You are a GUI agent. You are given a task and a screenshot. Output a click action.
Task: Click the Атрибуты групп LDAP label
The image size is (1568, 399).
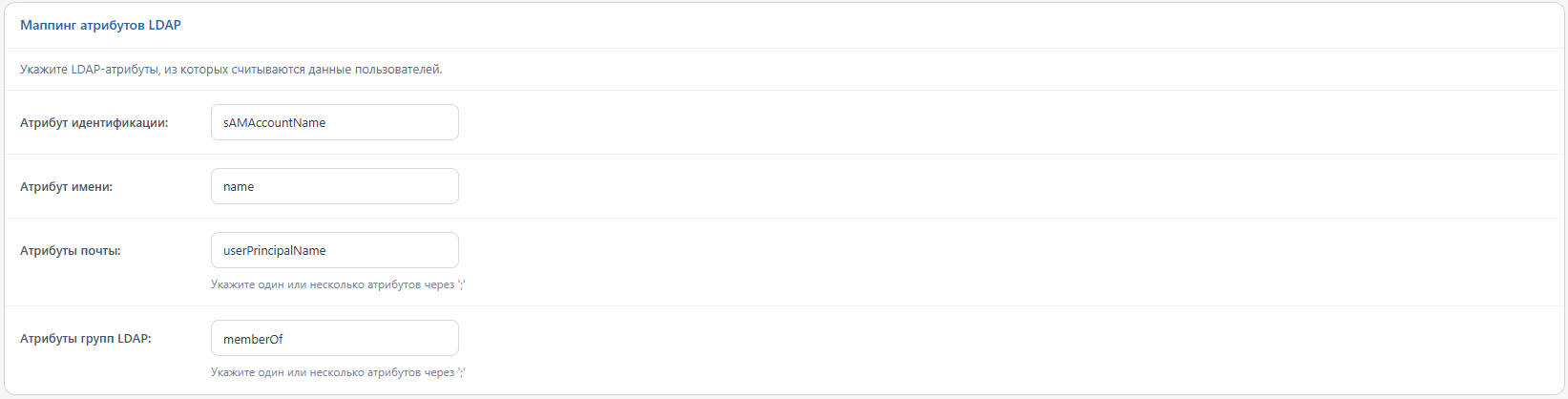coord(86,338)
